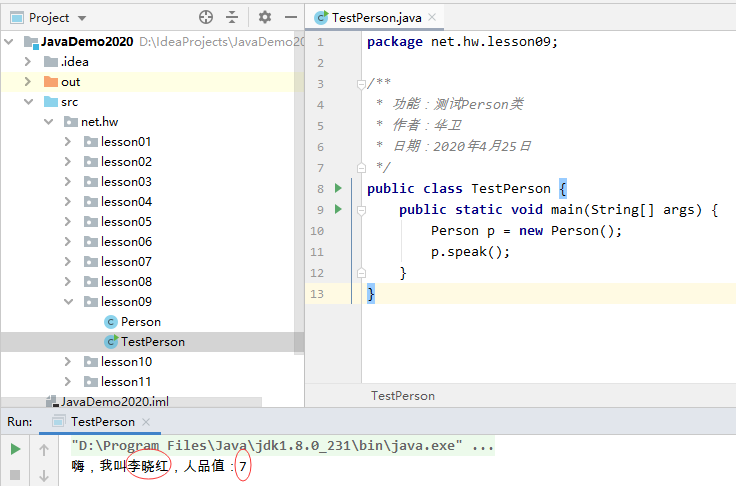
Task: Click the .idea folder icon
Action: point(51,62)
